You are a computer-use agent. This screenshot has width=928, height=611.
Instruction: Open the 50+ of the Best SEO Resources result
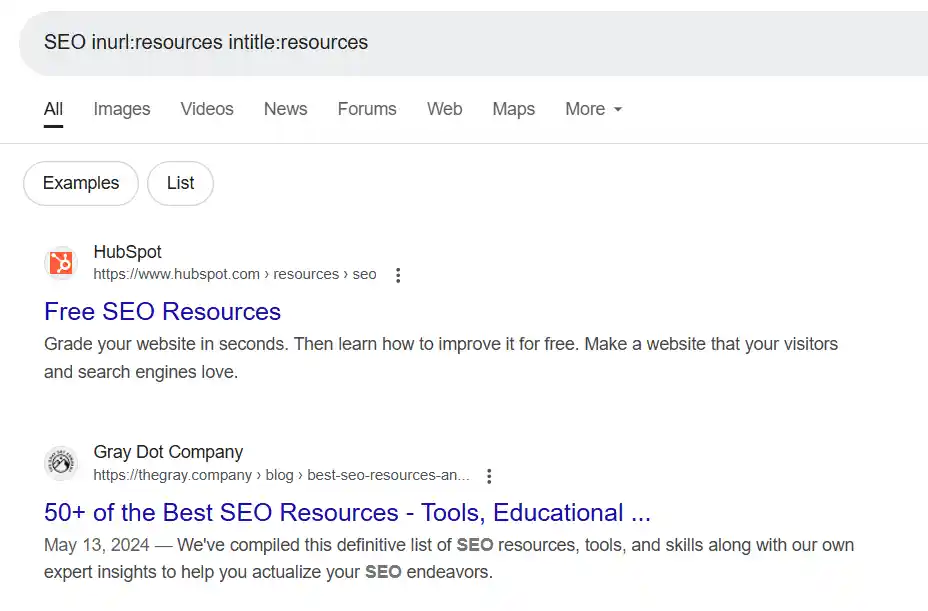pyautogui.click(x=347, y=513)
